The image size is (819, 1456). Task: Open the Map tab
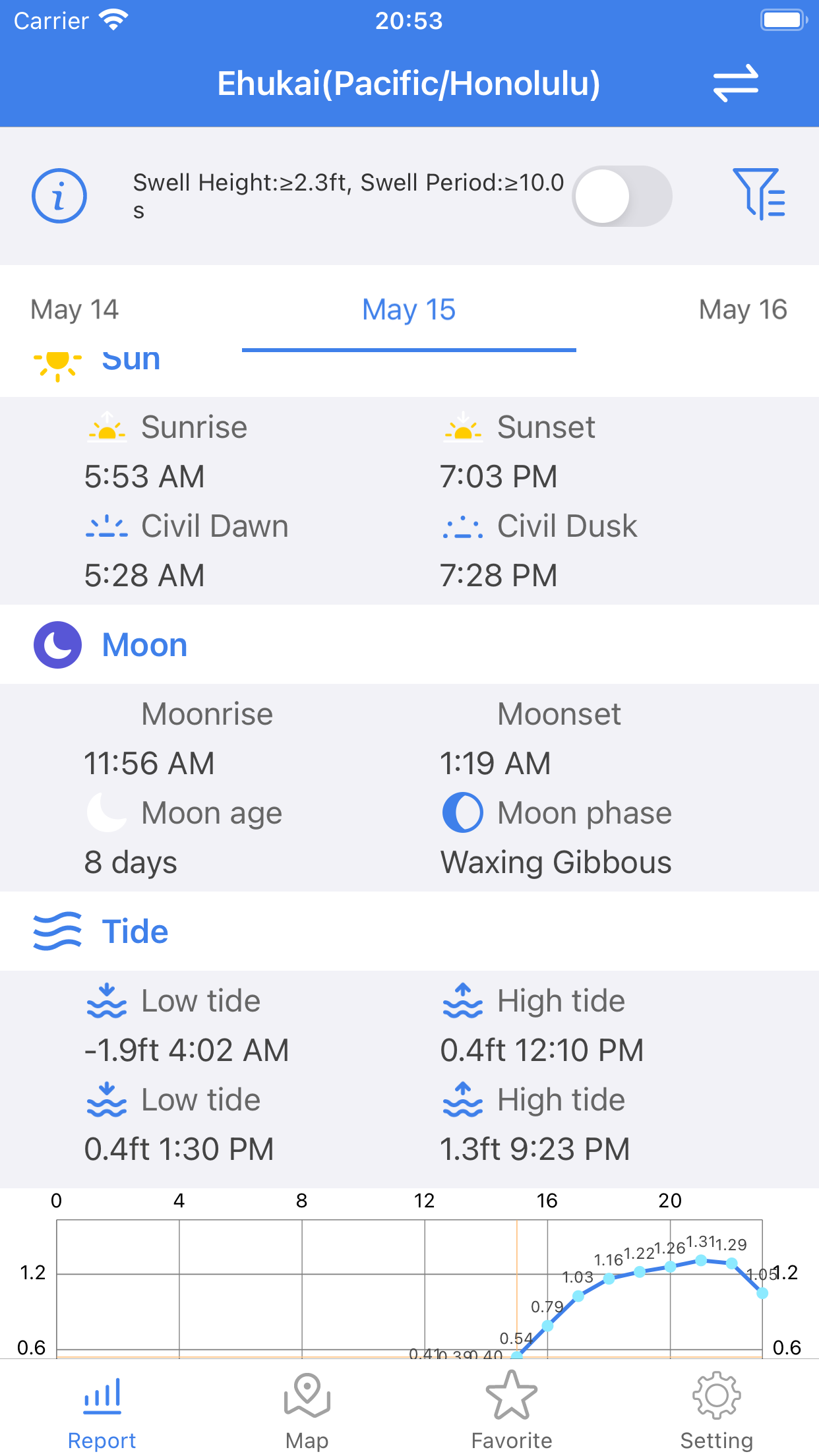(307, 1411)
